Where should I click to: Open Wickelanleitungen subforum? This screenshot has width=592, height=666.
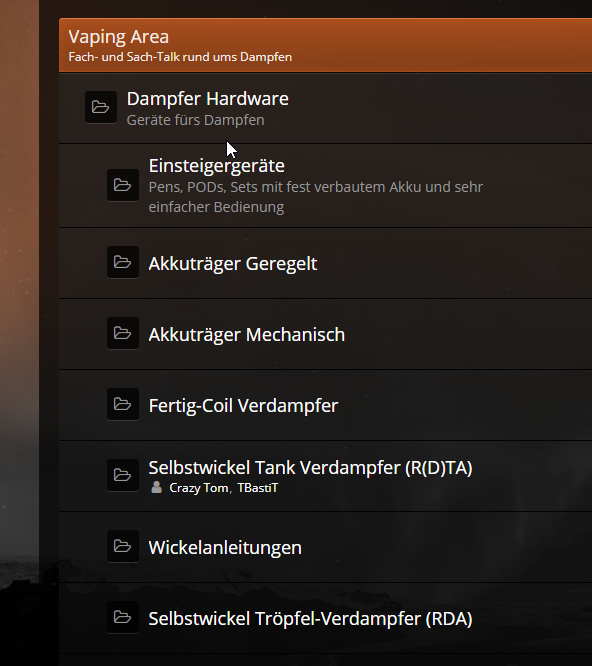tap(225, 547)
